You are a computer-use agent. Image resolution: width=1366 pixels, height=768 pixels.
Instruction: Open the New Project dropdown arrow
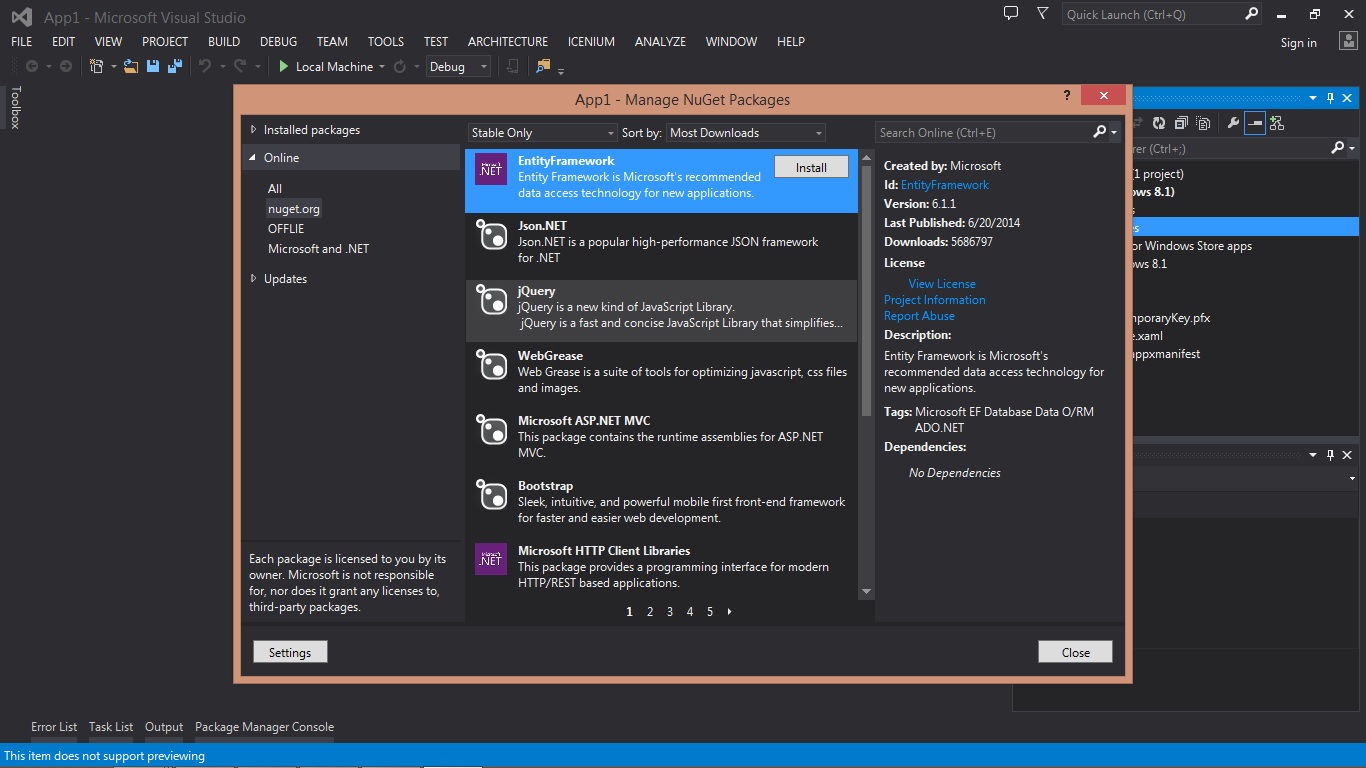point(113,67)
